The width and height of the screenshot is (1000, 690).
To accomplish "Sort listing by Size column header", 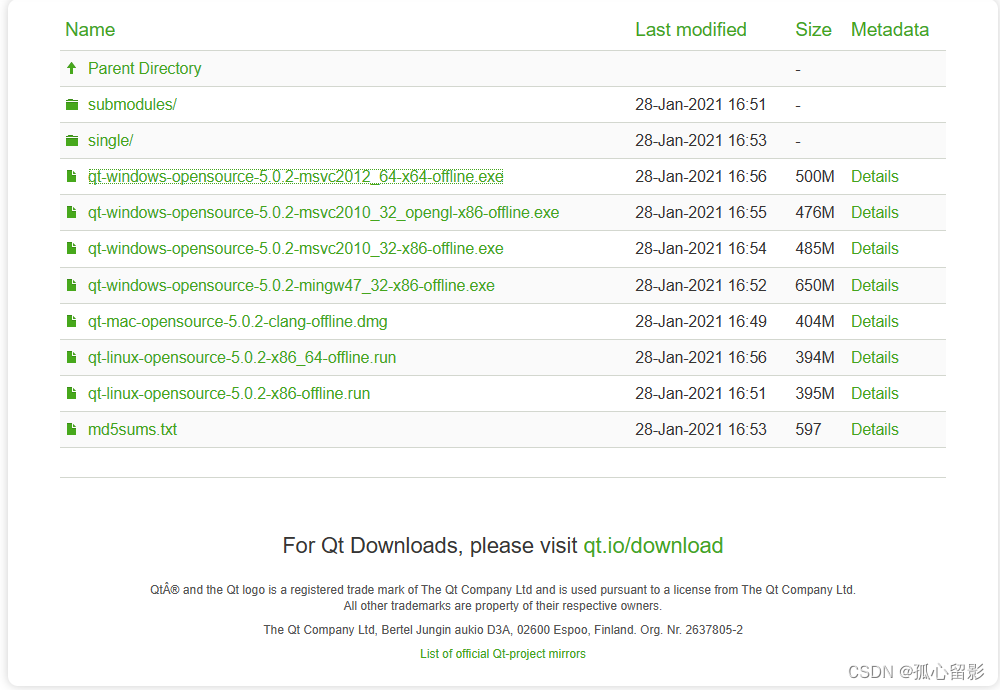I will point(813,29).
